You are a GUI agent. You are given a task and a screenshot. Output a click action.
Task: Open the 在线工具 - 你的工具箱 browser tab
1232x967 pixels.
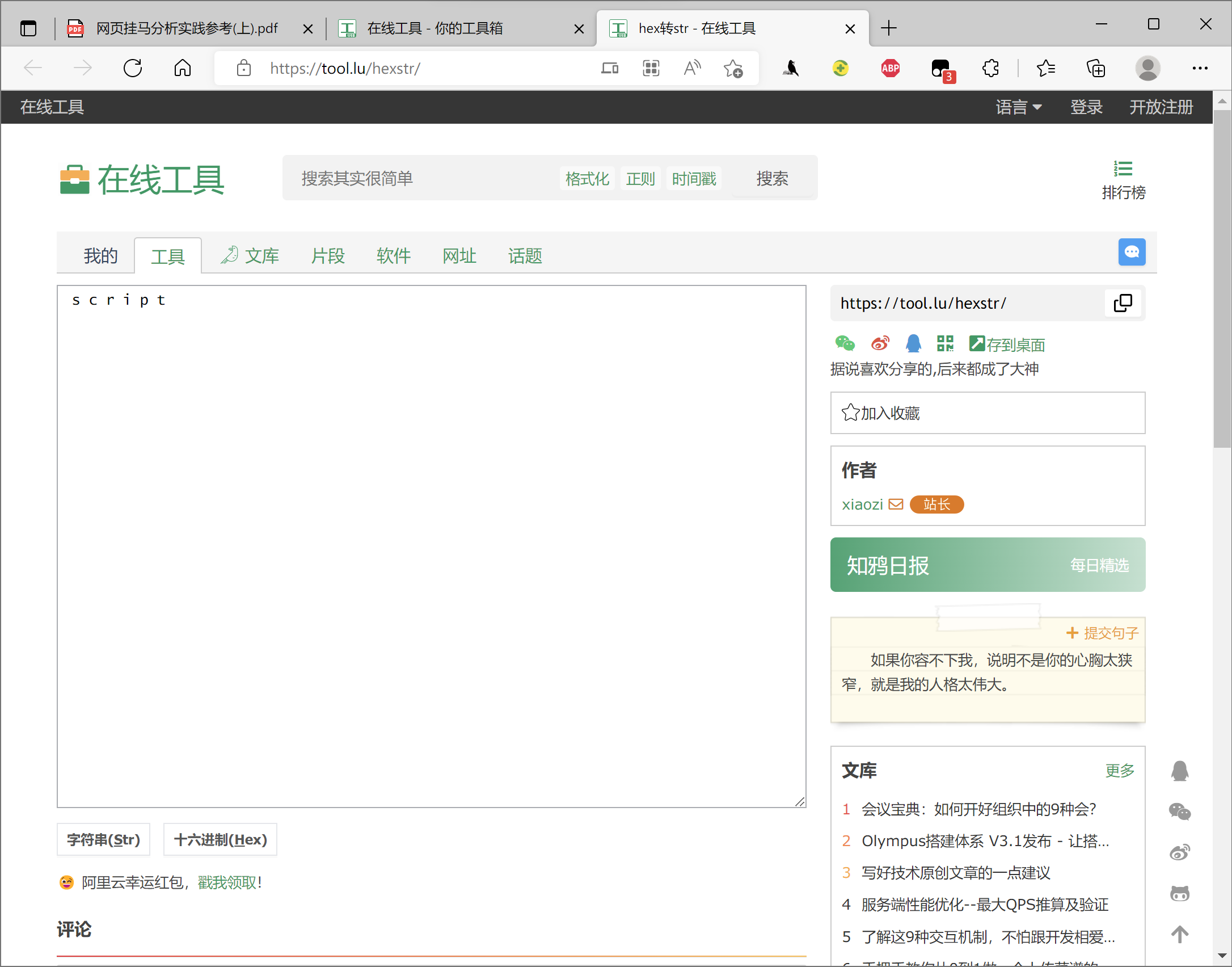coord(434,28)
